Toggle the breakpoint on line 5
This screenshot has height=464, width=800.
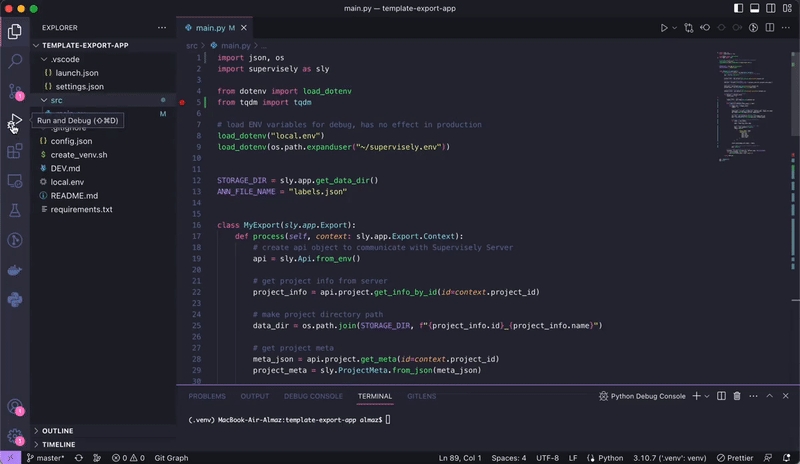182,103
